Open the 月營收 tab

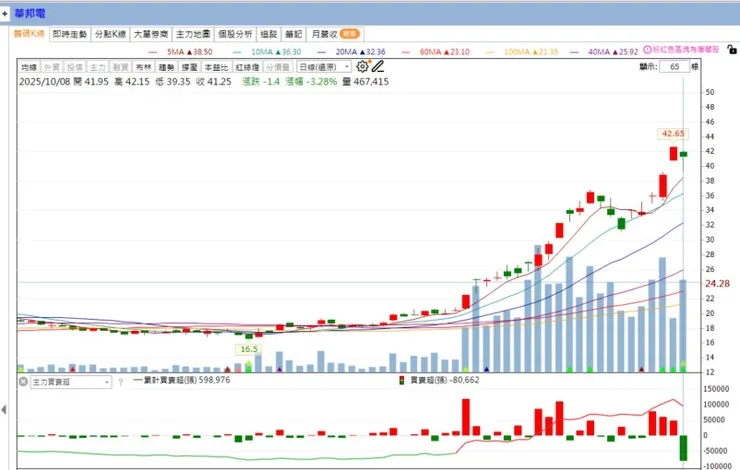335,34
